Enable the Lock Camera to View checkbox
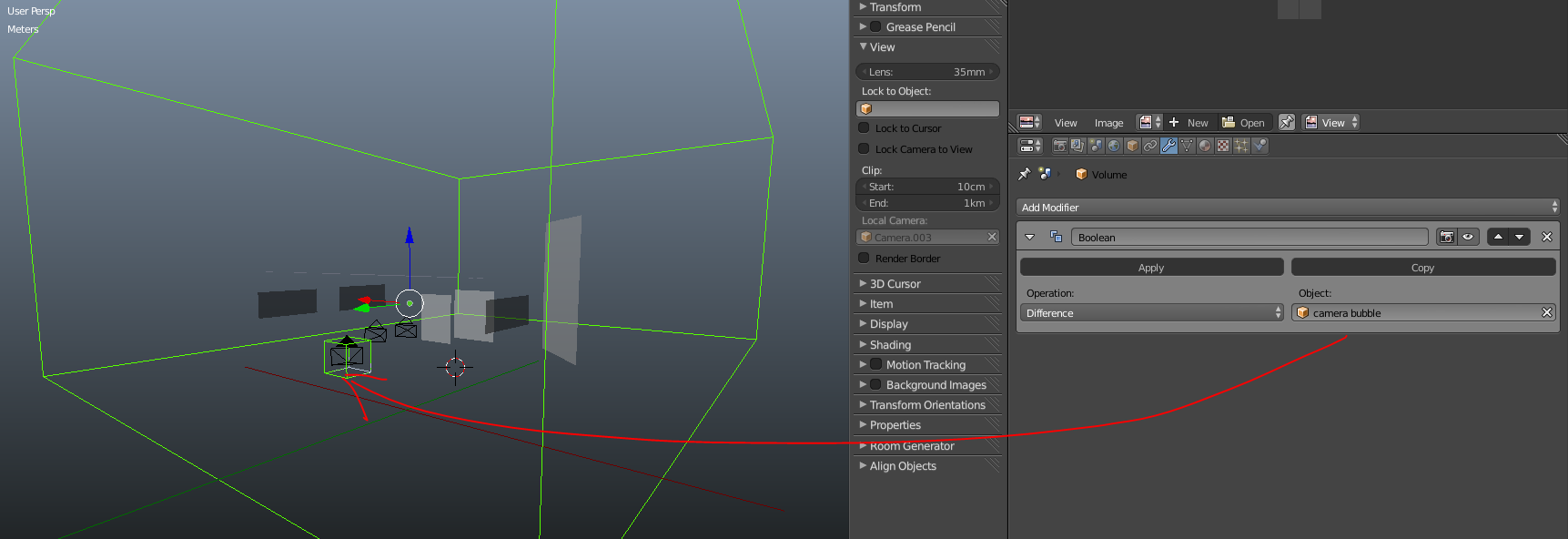Image resolution: width=1568 pixels, height=539 pixels. pos(865,148)
